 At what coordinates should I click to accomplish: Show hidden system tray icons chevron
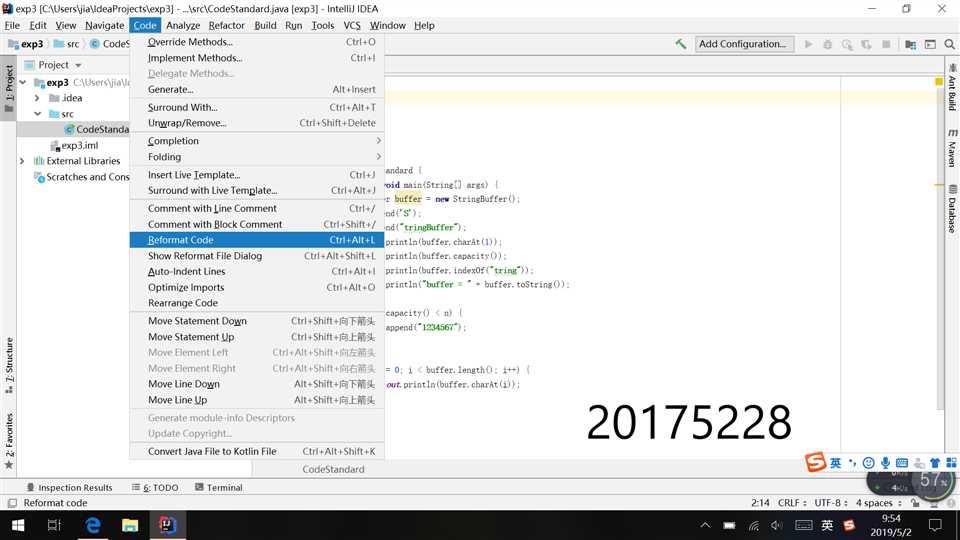[x=705, y=525]
